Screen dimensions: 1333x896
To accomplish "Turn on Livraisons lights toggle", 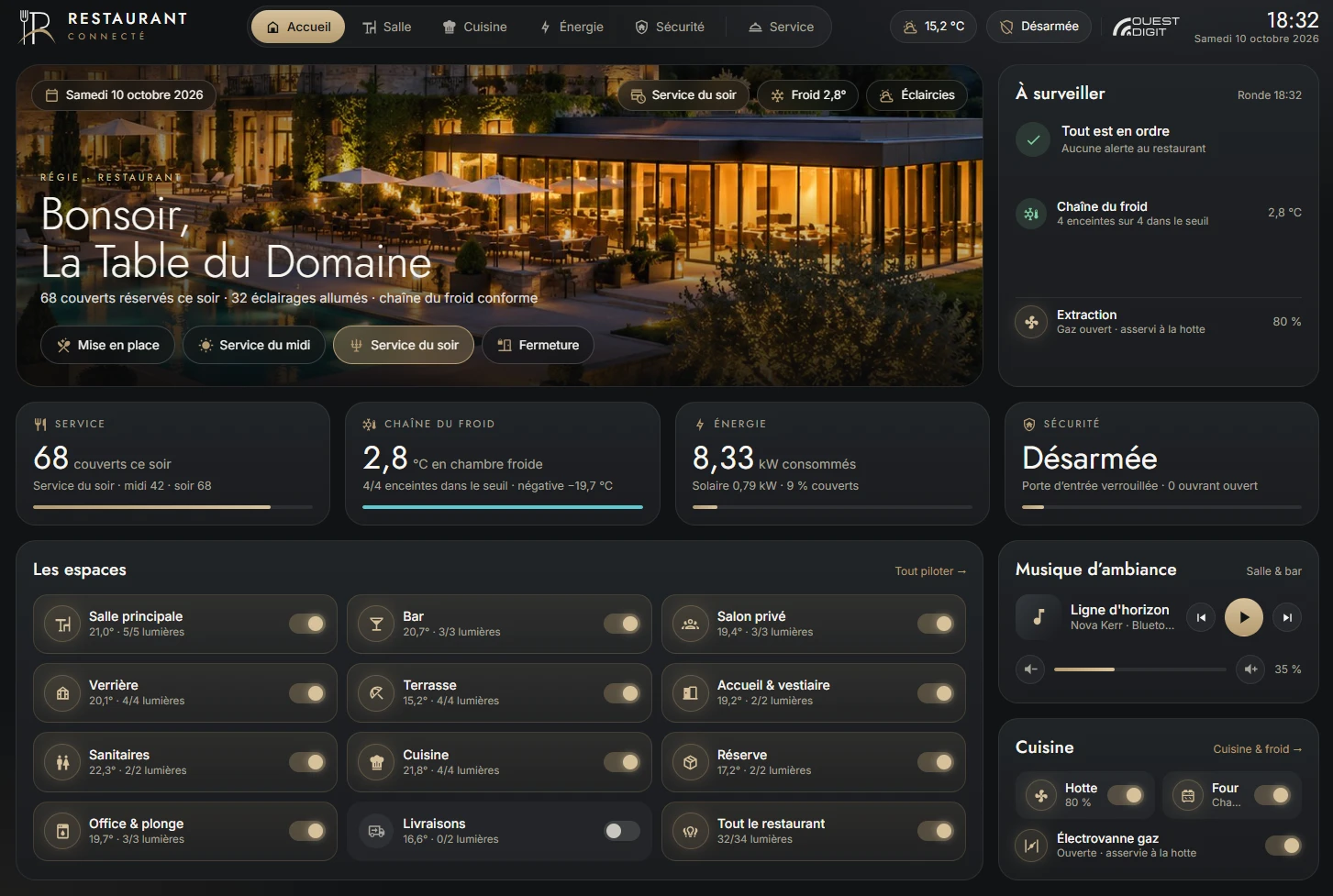I will point(622,831).
